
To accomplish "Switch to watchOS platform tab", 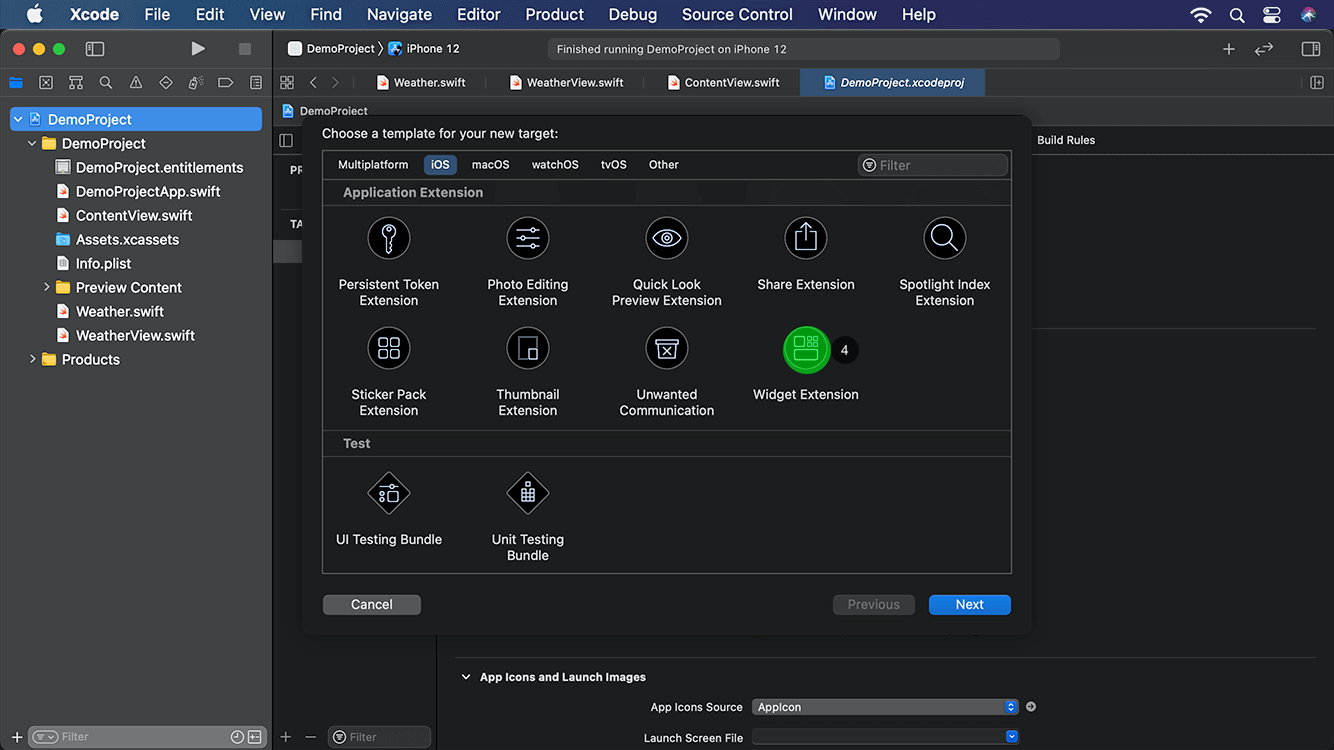I will (555, 165).
